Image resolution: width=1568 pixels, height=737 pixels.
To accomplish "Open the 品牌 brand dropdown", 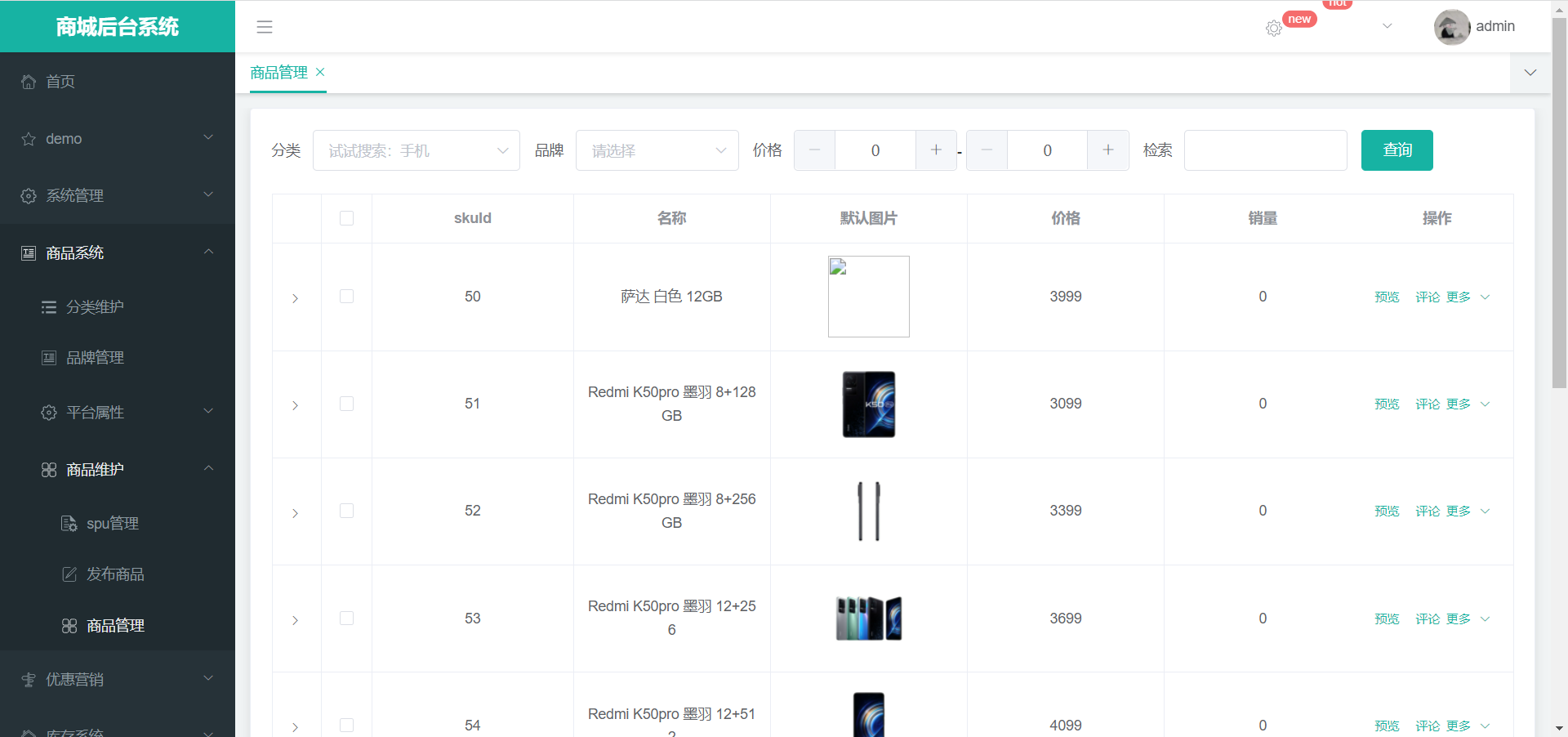I will point(657,150).
